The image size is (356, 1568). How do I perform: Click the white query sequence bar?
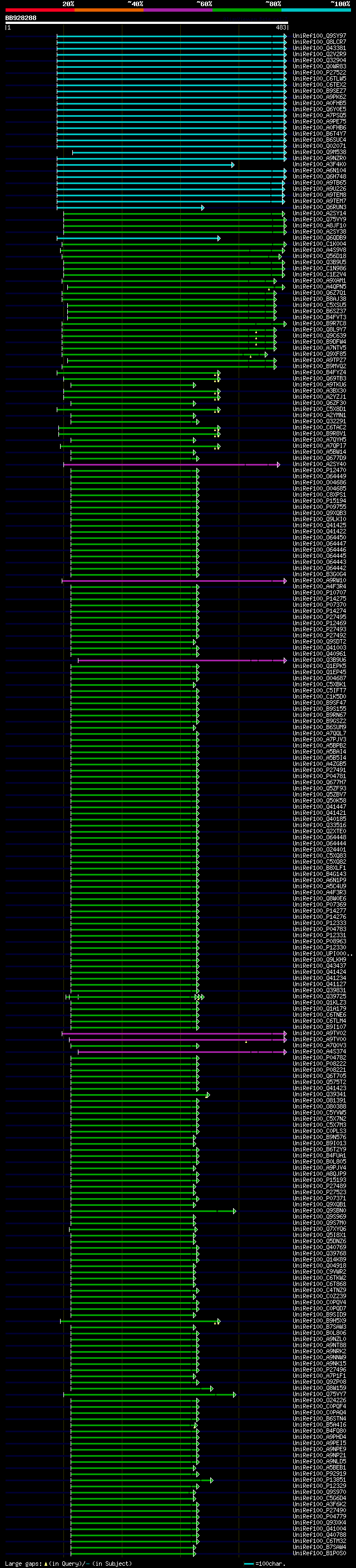[147, 22]
